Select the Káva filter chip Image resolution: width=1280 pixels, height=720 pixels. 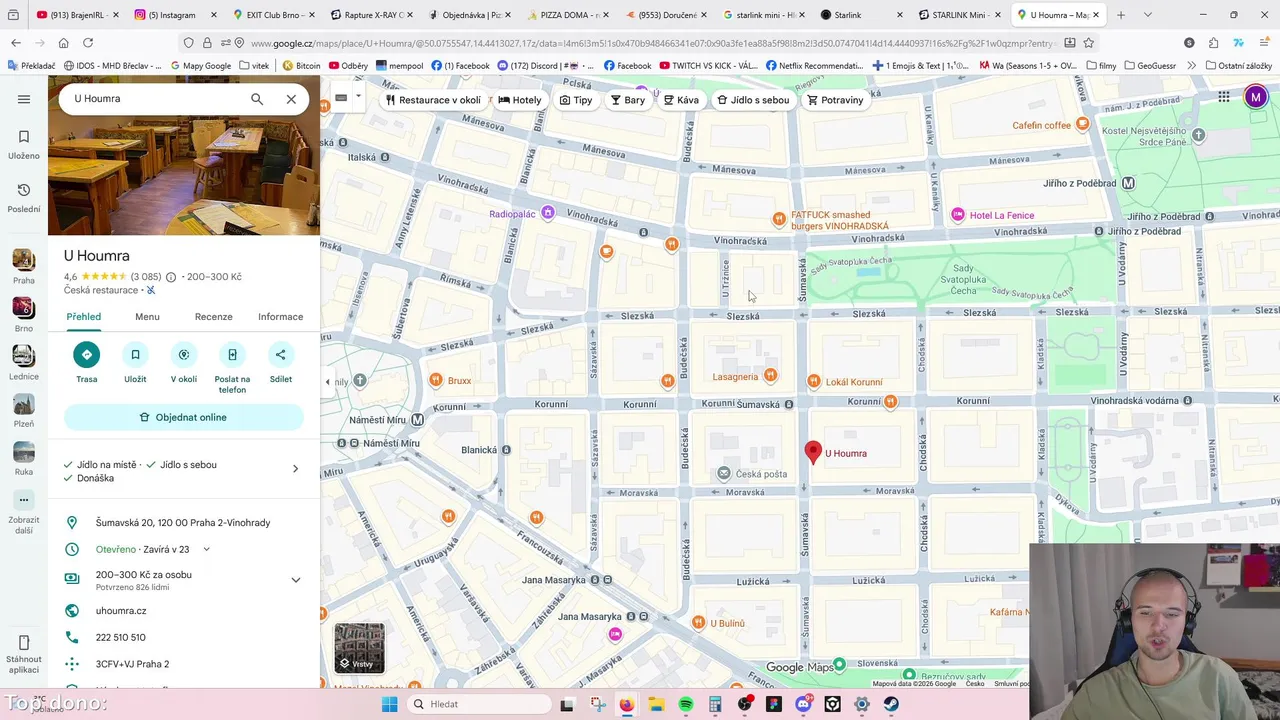tap(682, 100)
